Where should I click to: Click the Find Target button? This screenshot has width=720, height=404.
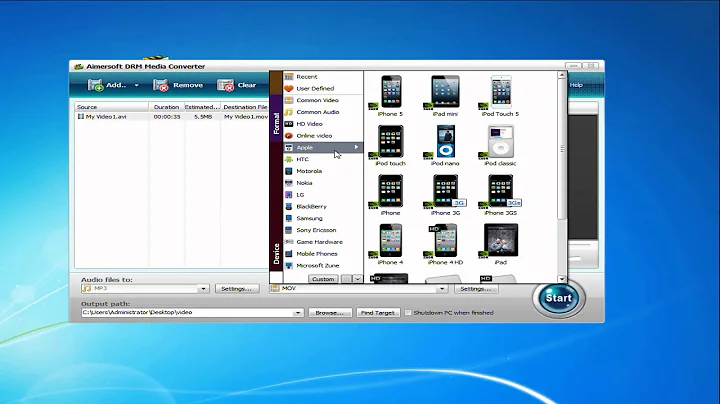pos(378,313)
